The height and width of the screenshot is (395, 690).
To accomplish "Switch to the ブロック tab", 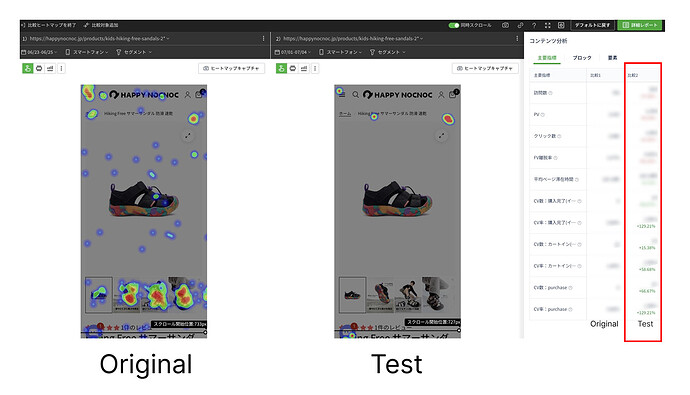I will coord(582,58).
